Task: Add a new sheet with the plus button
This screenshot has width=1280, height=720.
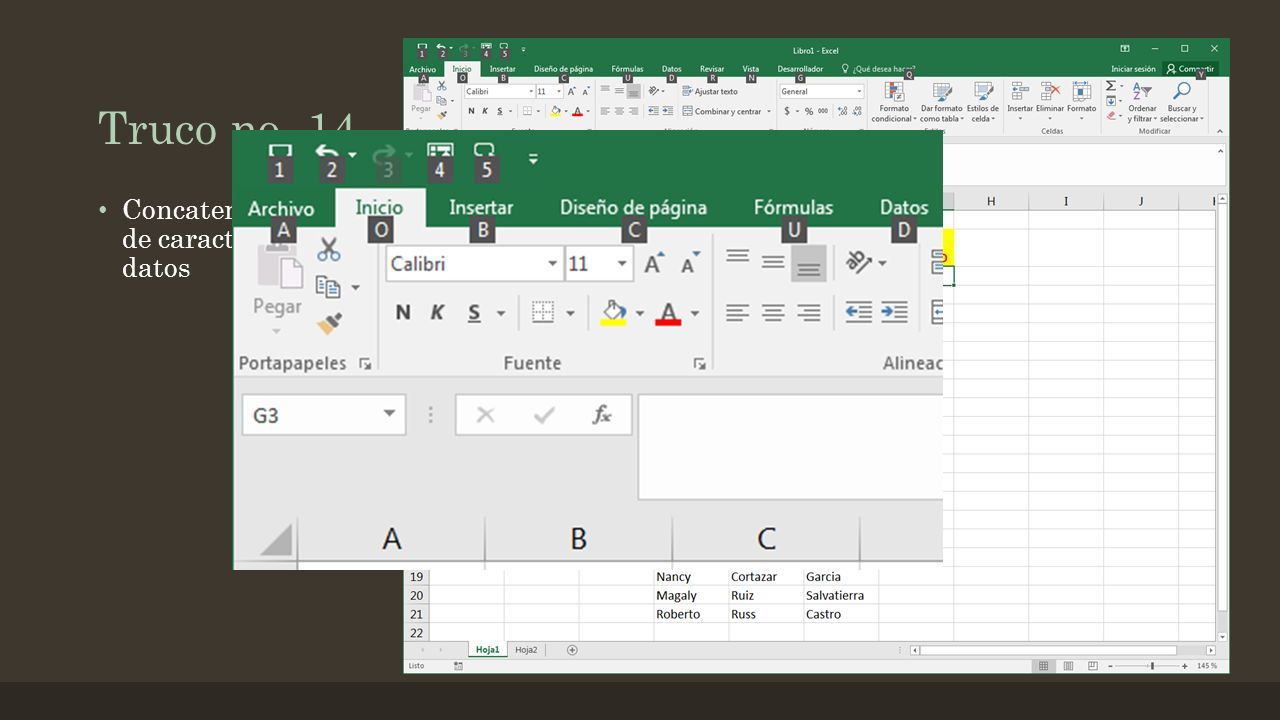Action: click(x=572, y=650)
